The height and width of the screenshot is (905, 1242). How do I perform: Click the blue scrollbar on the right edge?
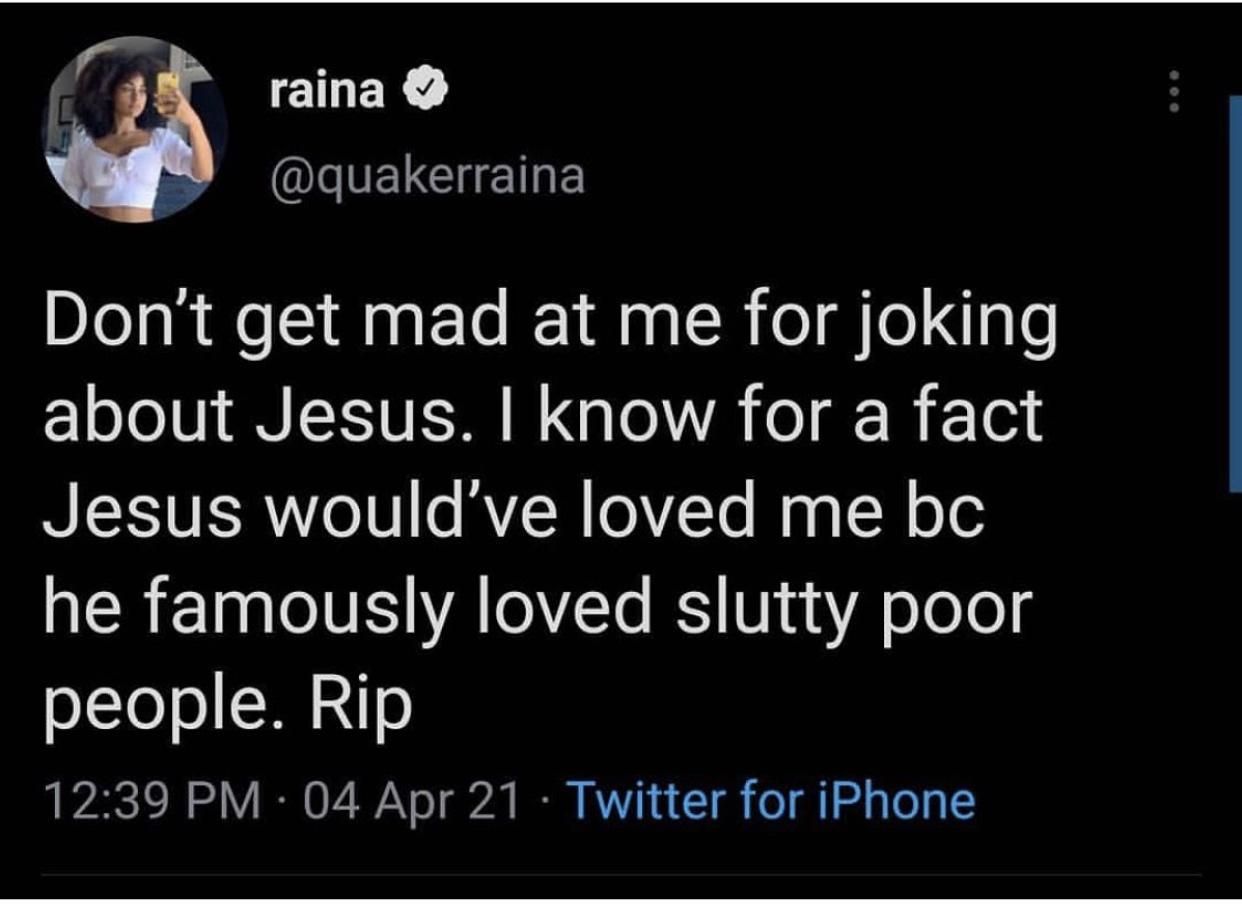pos(1233,292)
